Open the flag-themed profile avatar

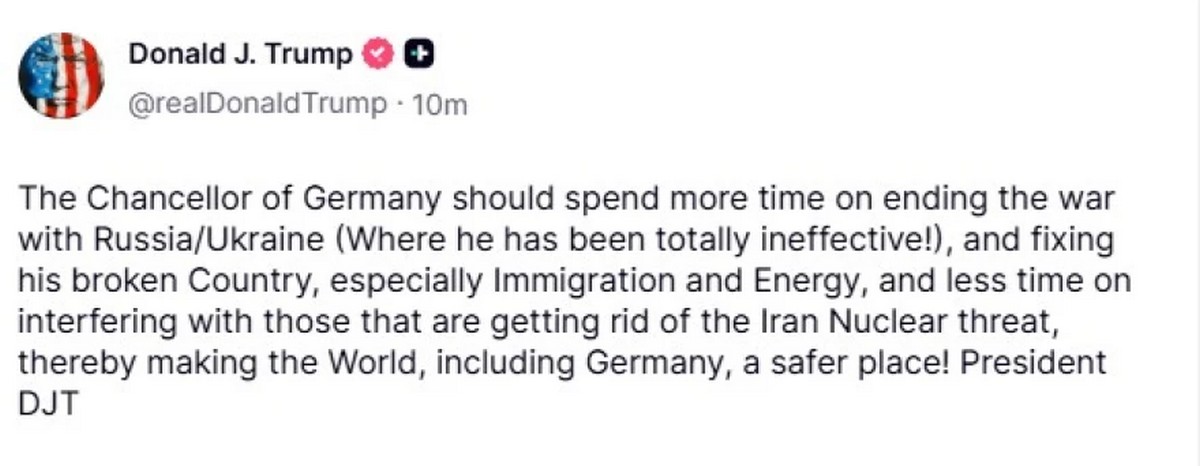(61, 75)
